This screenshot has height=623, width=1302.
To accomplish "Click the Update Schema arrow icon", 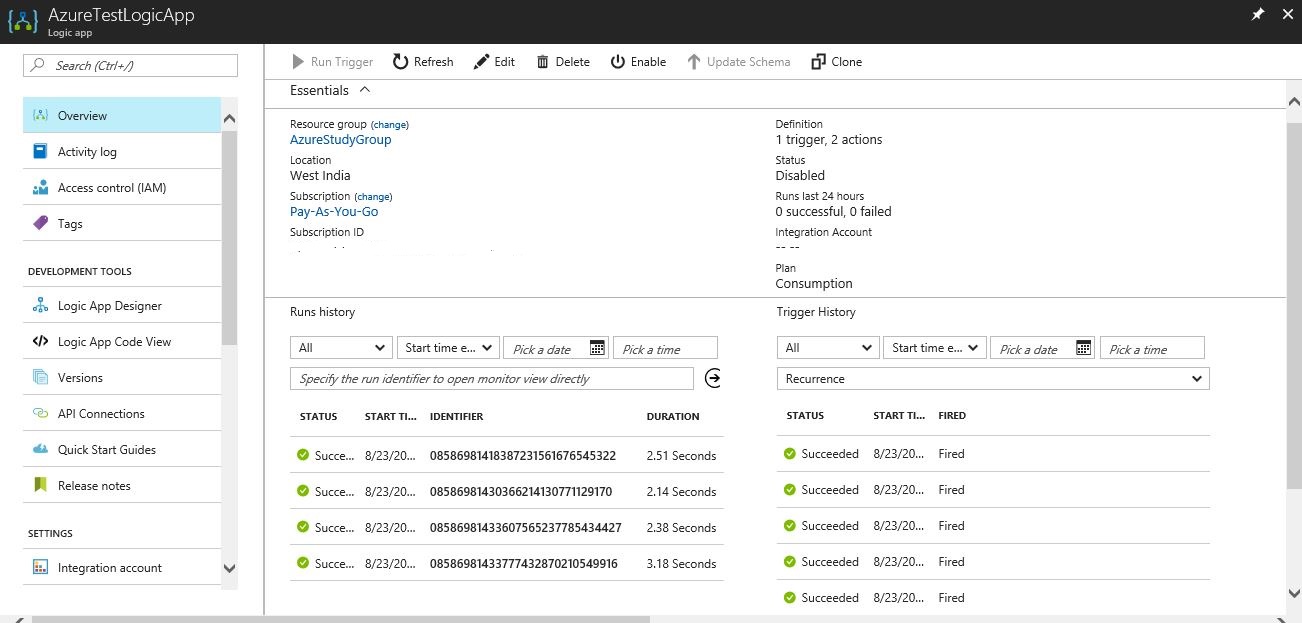I will click(694, 62).
